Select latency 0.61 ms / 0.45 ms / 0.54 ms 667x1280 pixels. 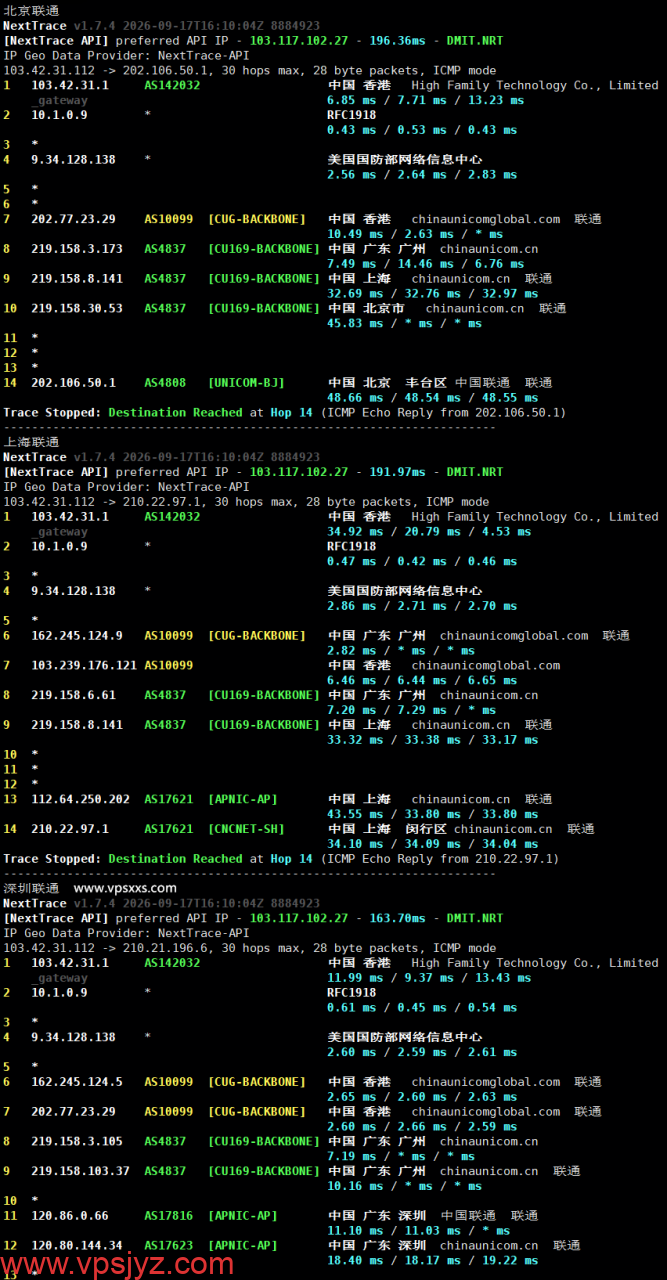click(x=422, y=1008)
